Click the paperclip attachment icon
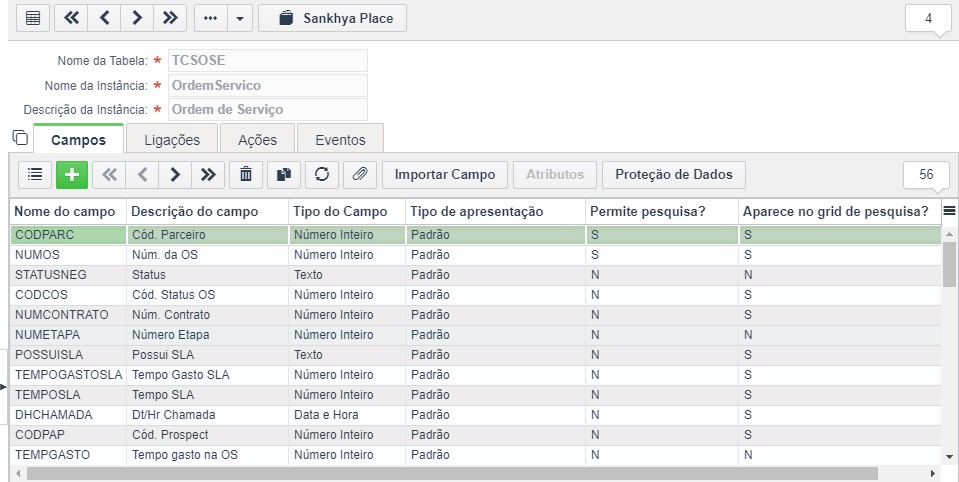The height and width of the screenshot is (482, 959). 360,175
